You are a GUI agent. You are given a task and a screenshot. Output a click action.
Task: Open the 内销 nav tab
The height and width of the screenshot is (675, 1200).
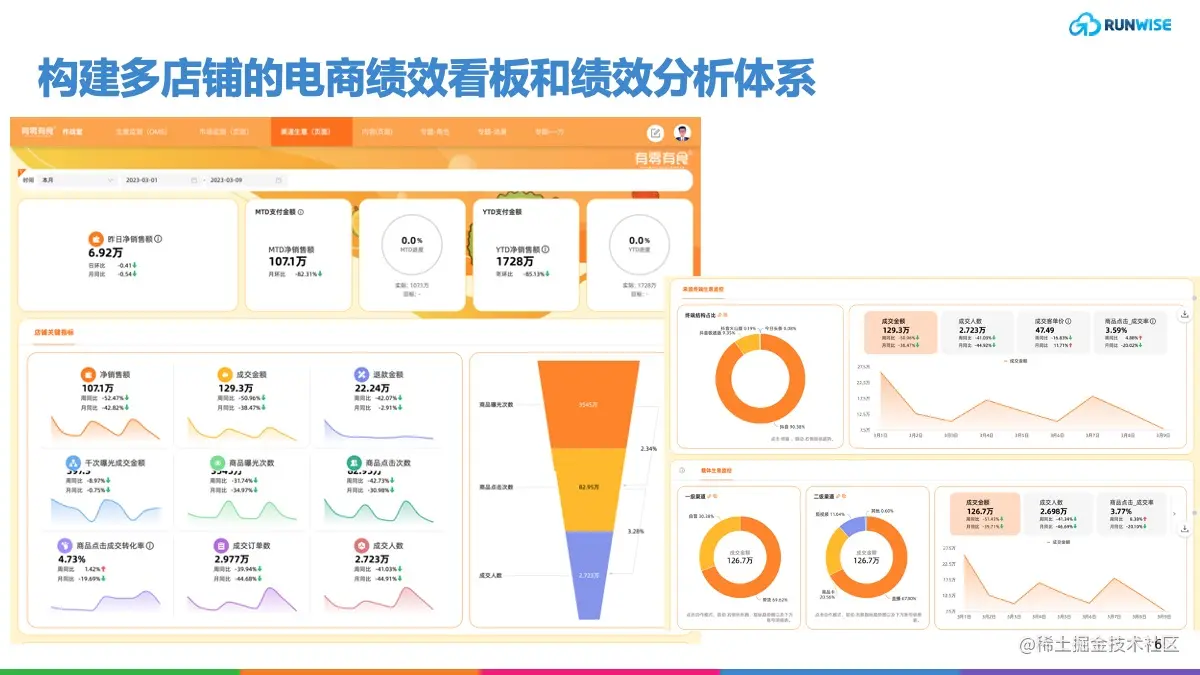pyautogui.click(x=378, y=132)
